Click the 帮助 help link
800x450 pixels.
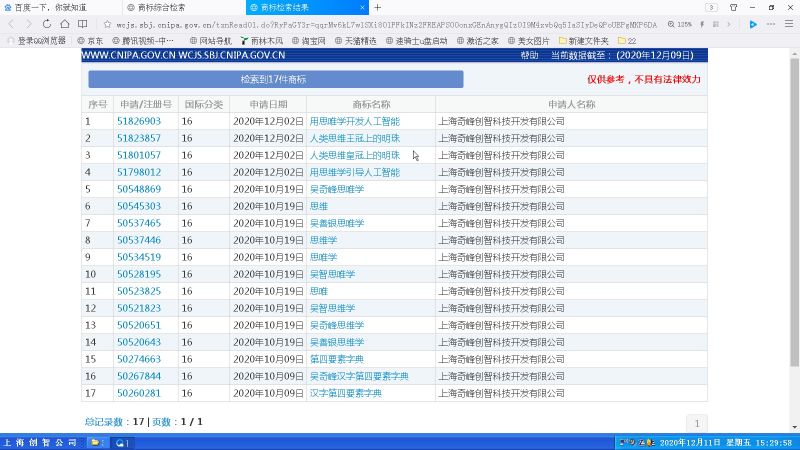point(529,56)
